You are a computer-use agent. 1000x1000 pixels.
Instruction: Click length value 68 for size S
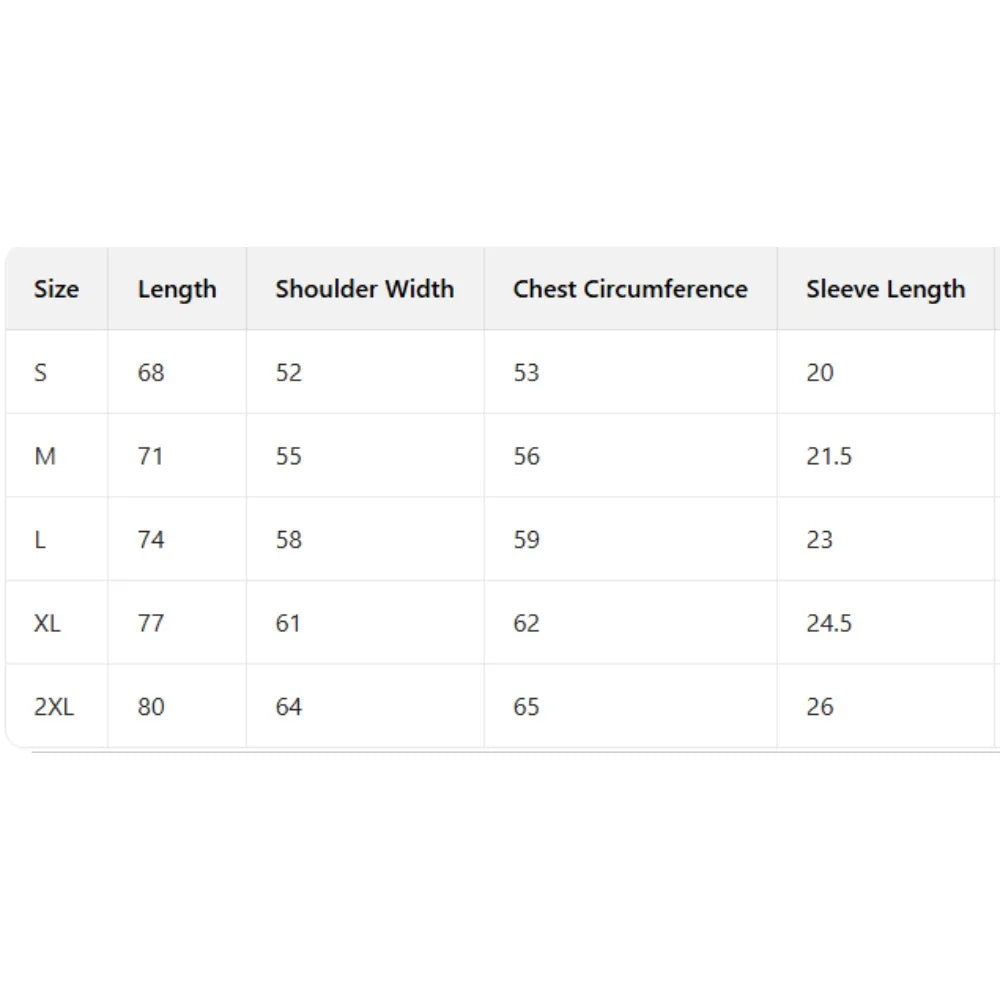(x=151, y=373)
